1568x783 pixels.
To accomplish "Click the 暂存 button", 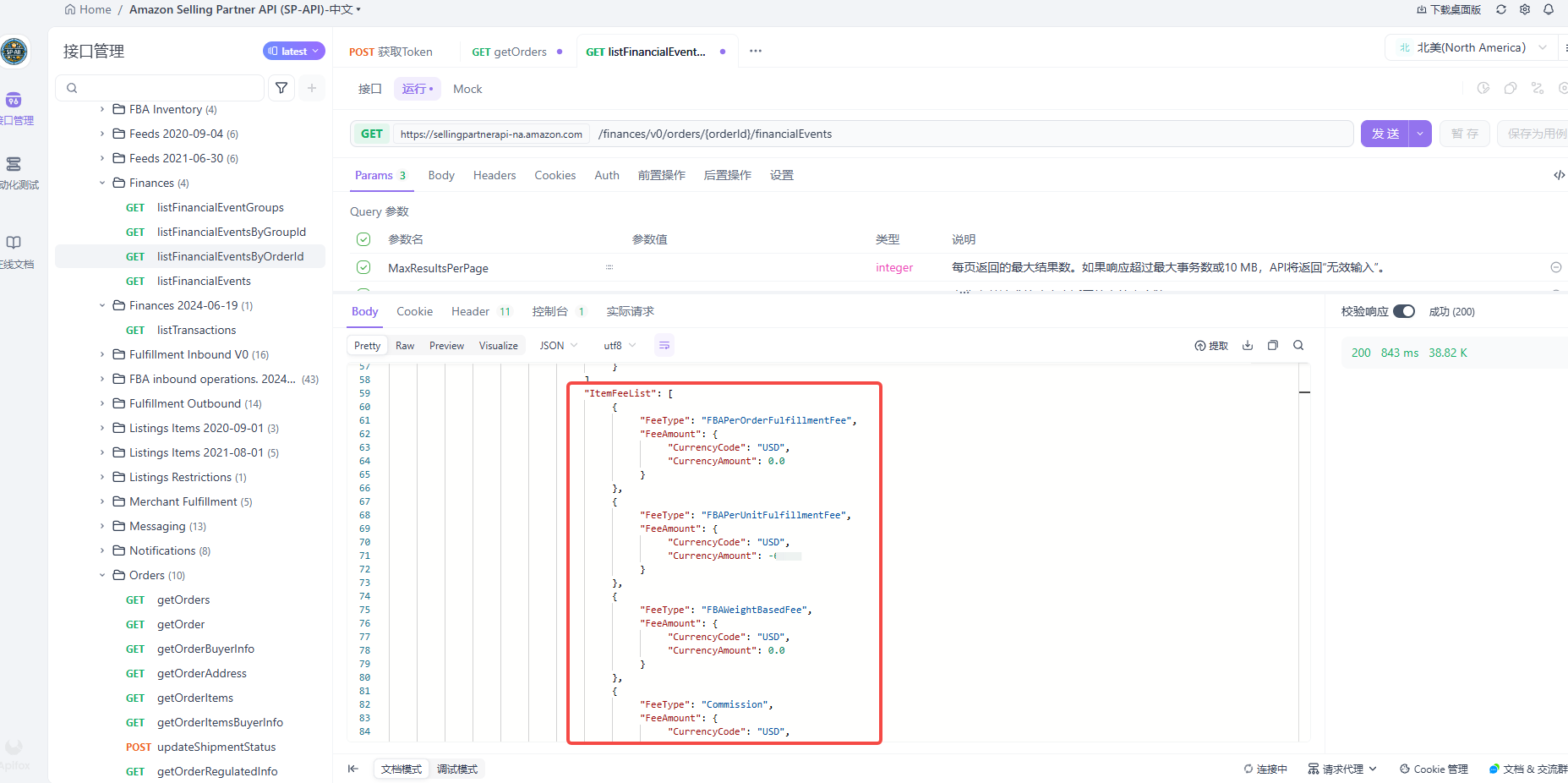I will coord(1465,134).
